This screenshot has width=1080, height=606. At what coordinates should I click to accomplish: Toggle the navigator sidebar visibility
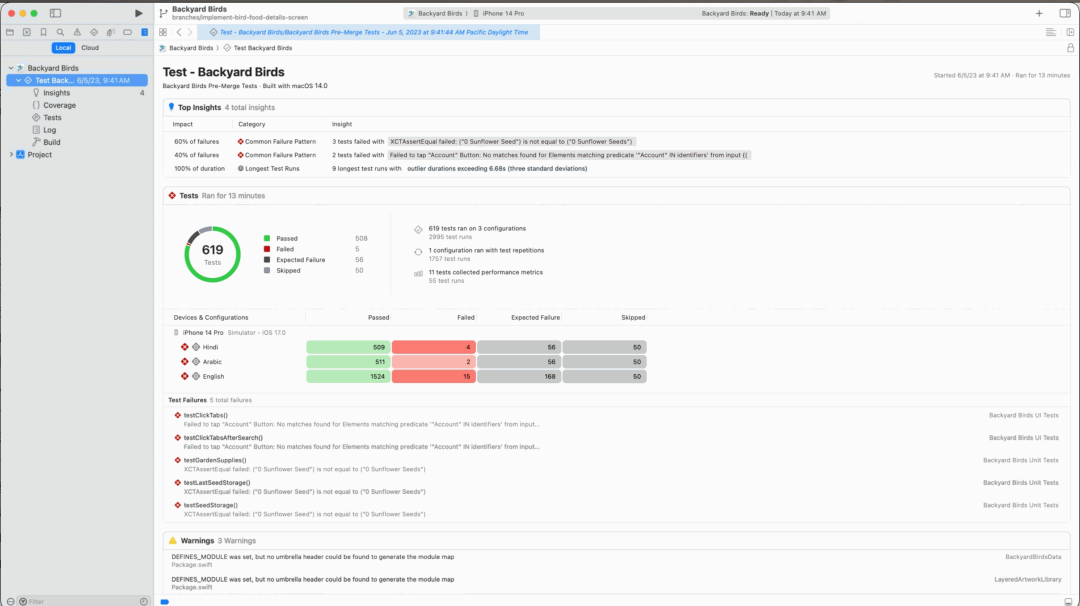click(56, 13)
